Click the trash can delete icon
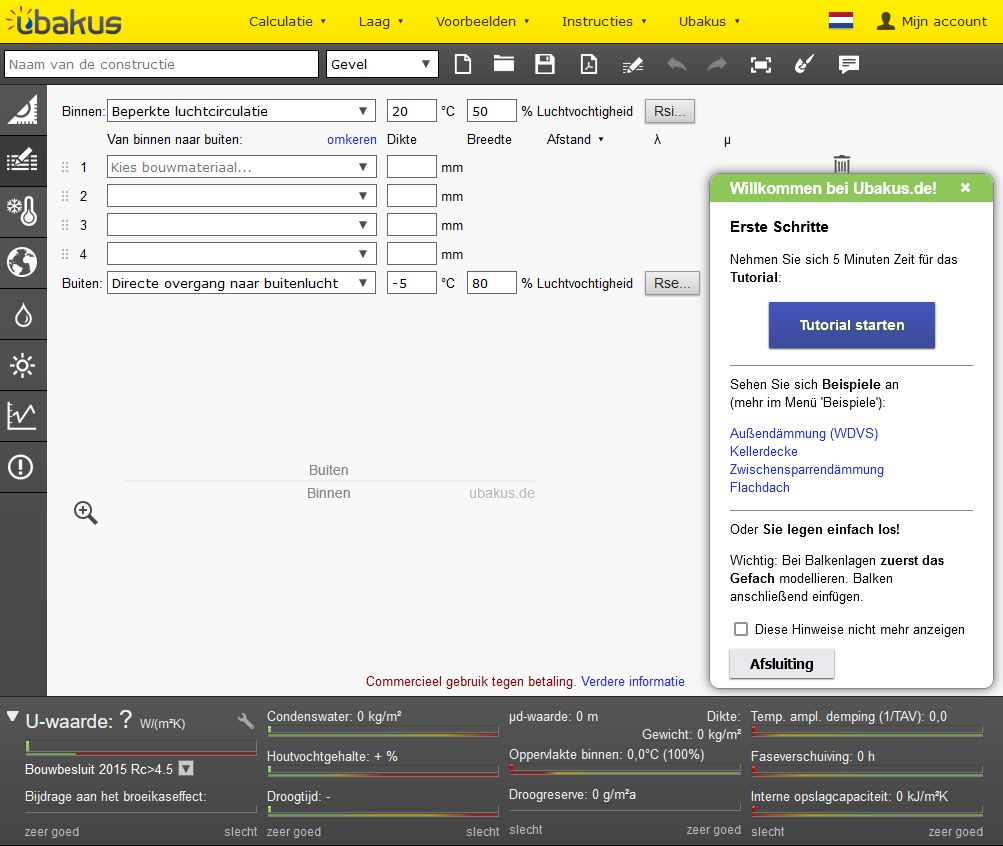 pos(842,164)
